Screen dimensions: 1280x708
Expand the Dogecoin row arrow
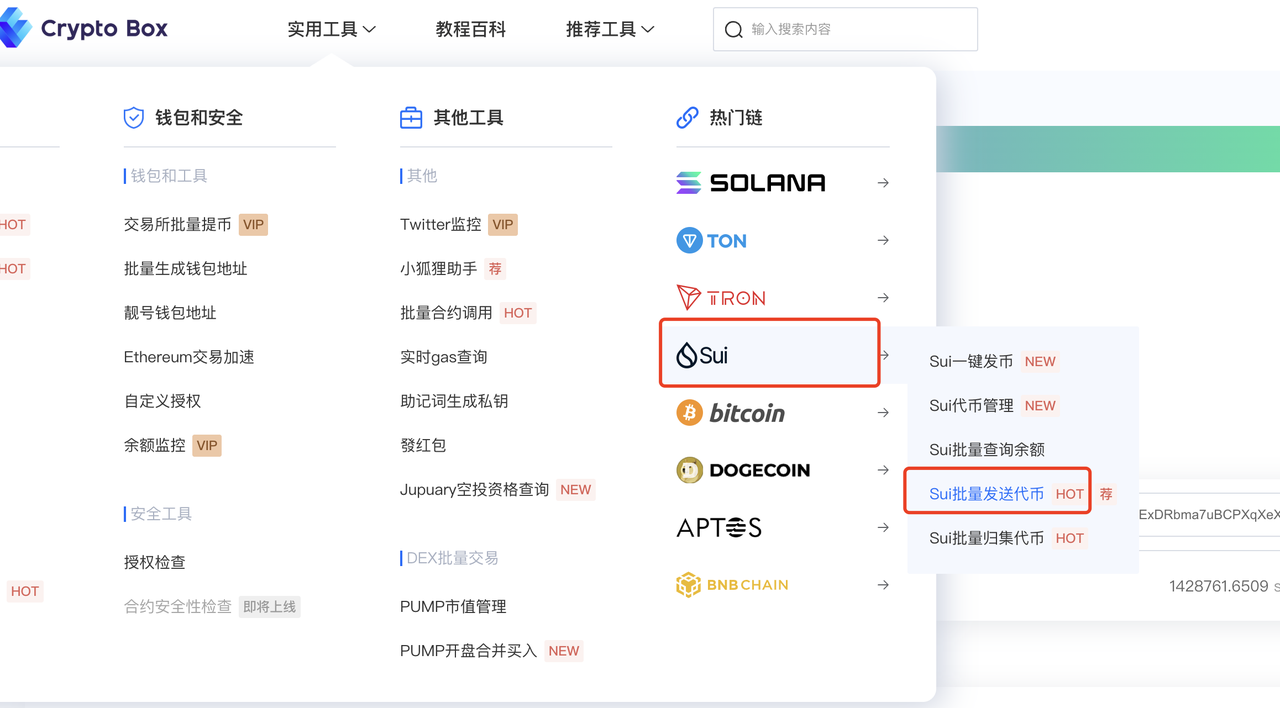pyautogui.click(x=883, y=470)
